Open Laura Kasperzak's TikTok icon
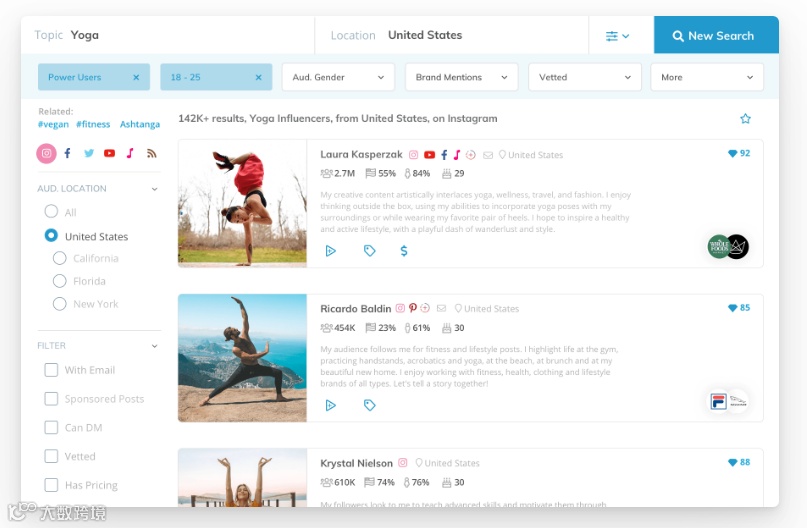 pyautogui.click(x=457, y=154)
